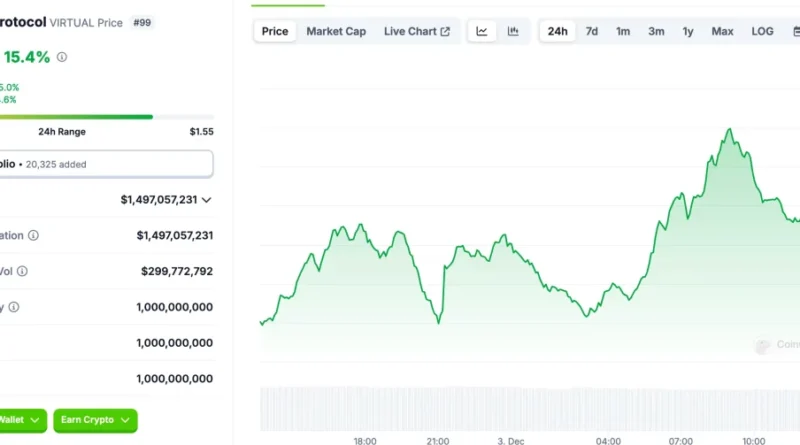800x445 pixels.
Task: Select the Price tab
Action: (275, 31)
